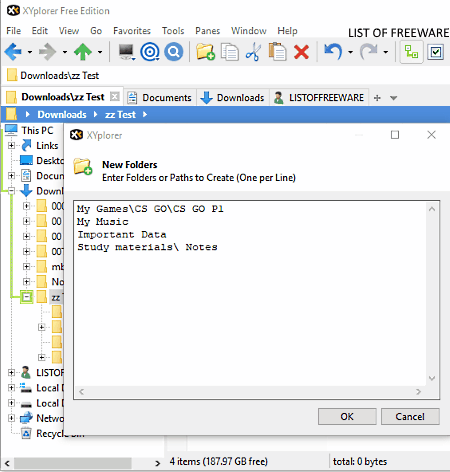Open breadcrumb arrow before Downloads
The height and width of the screenshot is (472, 450).
28,115
